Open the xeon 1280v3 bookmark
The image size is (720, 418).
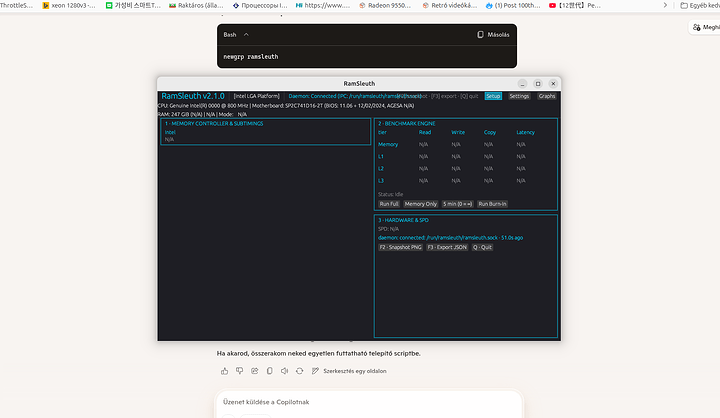[x=69, y=6]
